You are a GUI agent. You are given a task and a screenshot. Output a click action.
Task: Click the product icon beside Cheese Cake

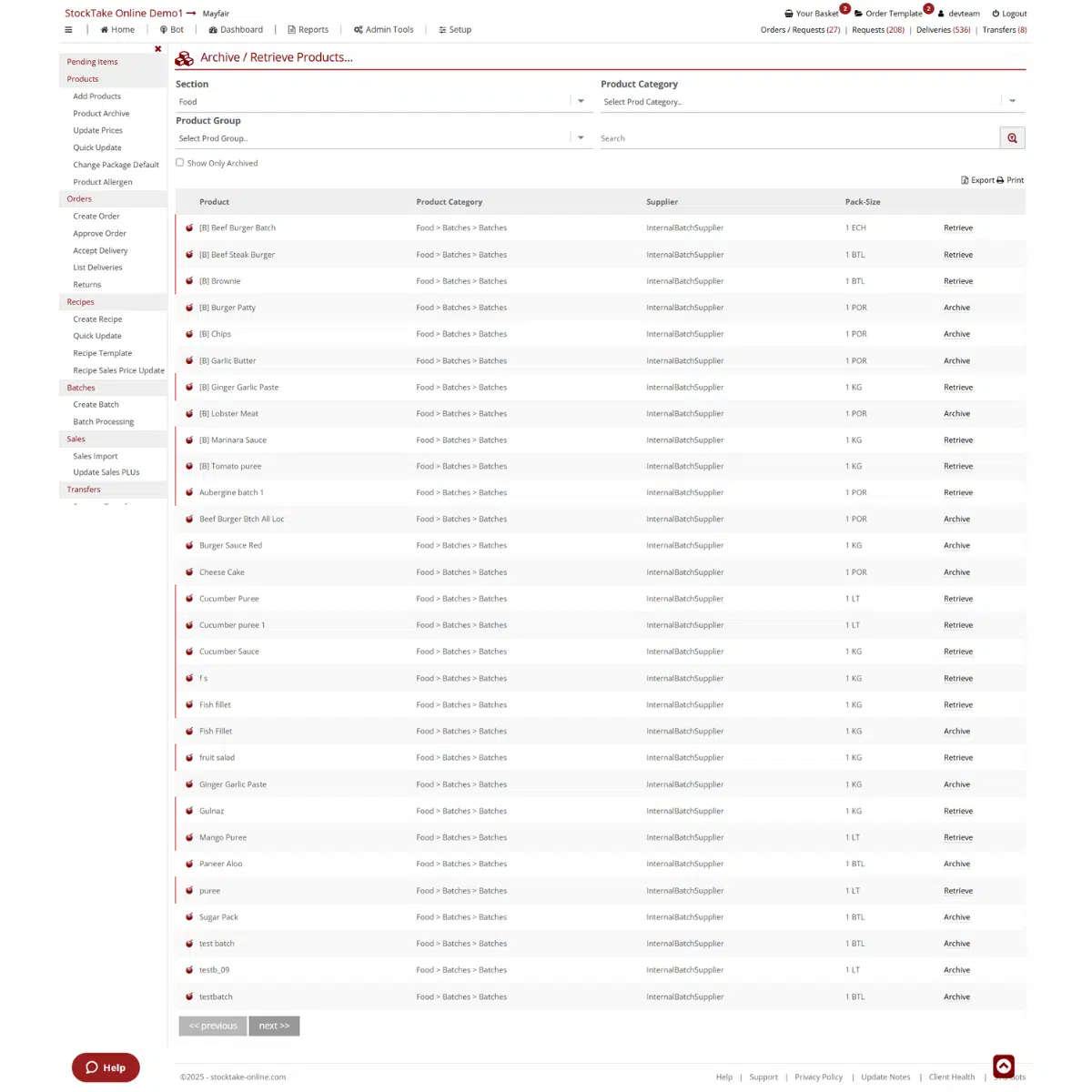(x=189, y=572)
